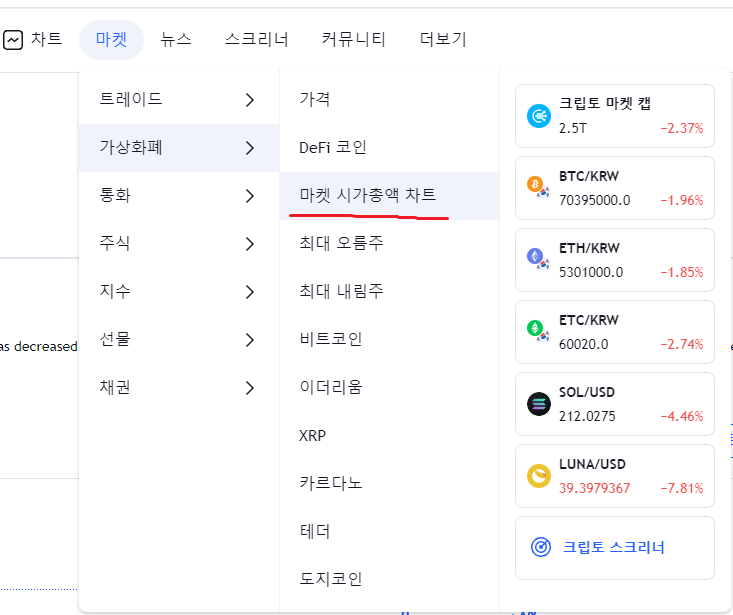Select the 지수 category in the menu

tap(179, 291)
